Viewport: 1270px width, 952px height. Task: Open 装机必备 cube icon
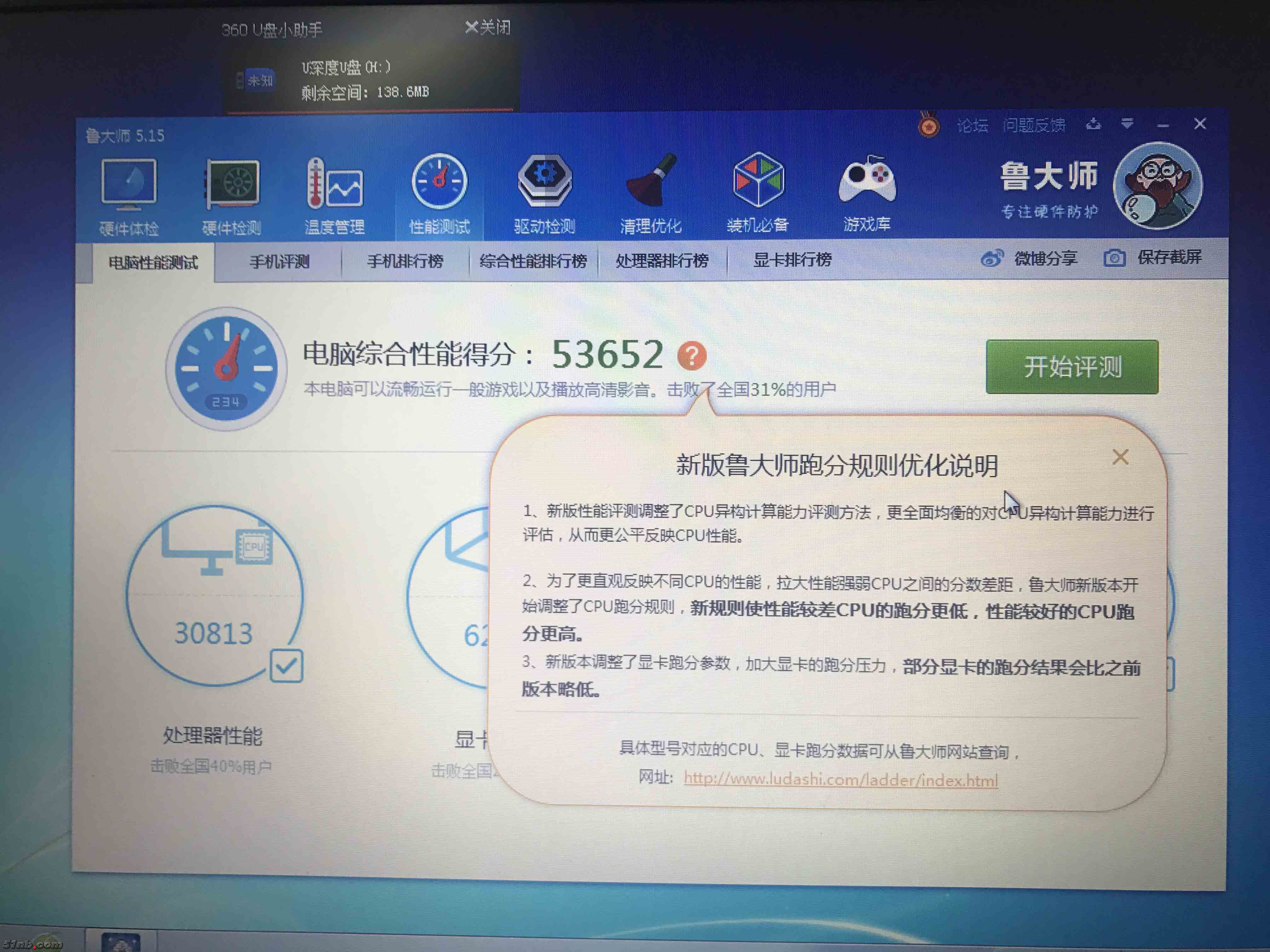pos(758,180)
